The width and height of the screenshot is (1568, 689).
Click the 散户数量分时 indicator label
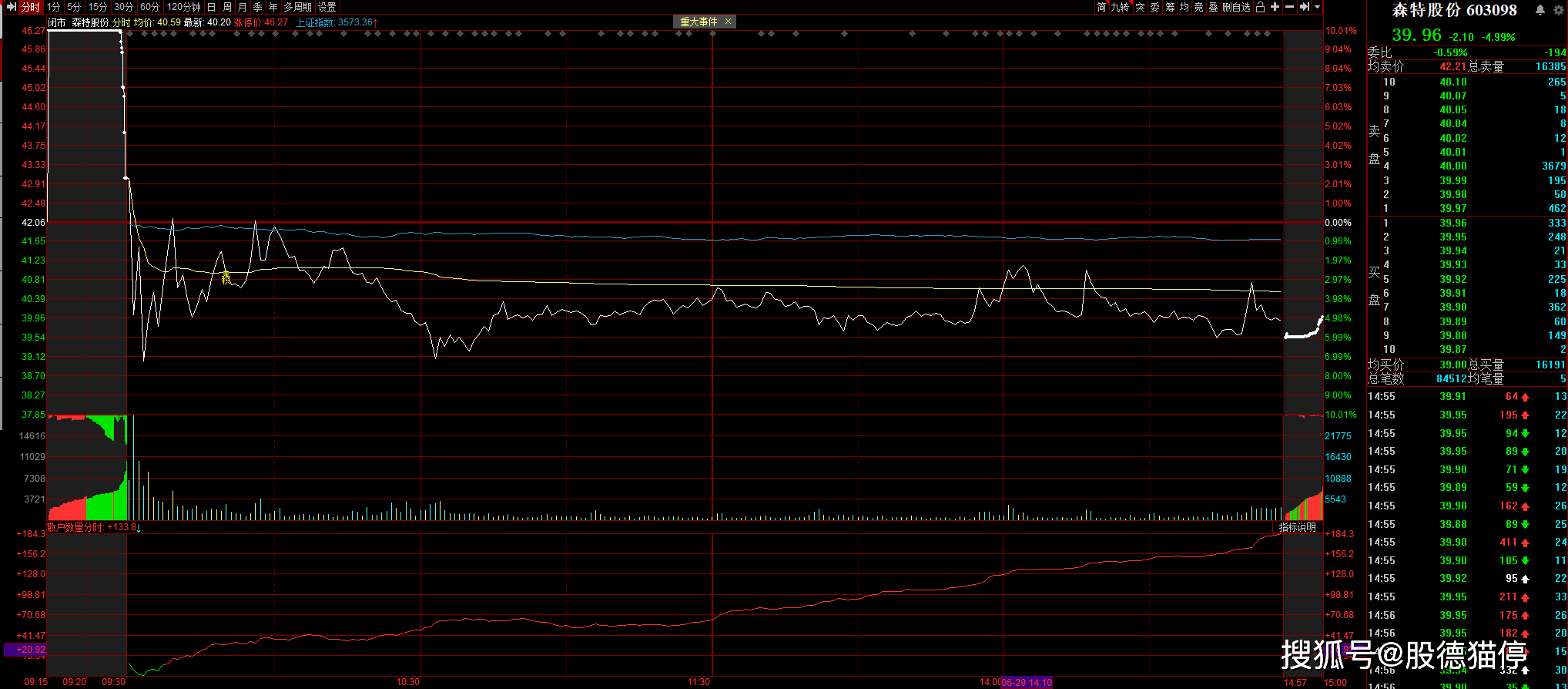pyautogui.click(x=75, y=527)
